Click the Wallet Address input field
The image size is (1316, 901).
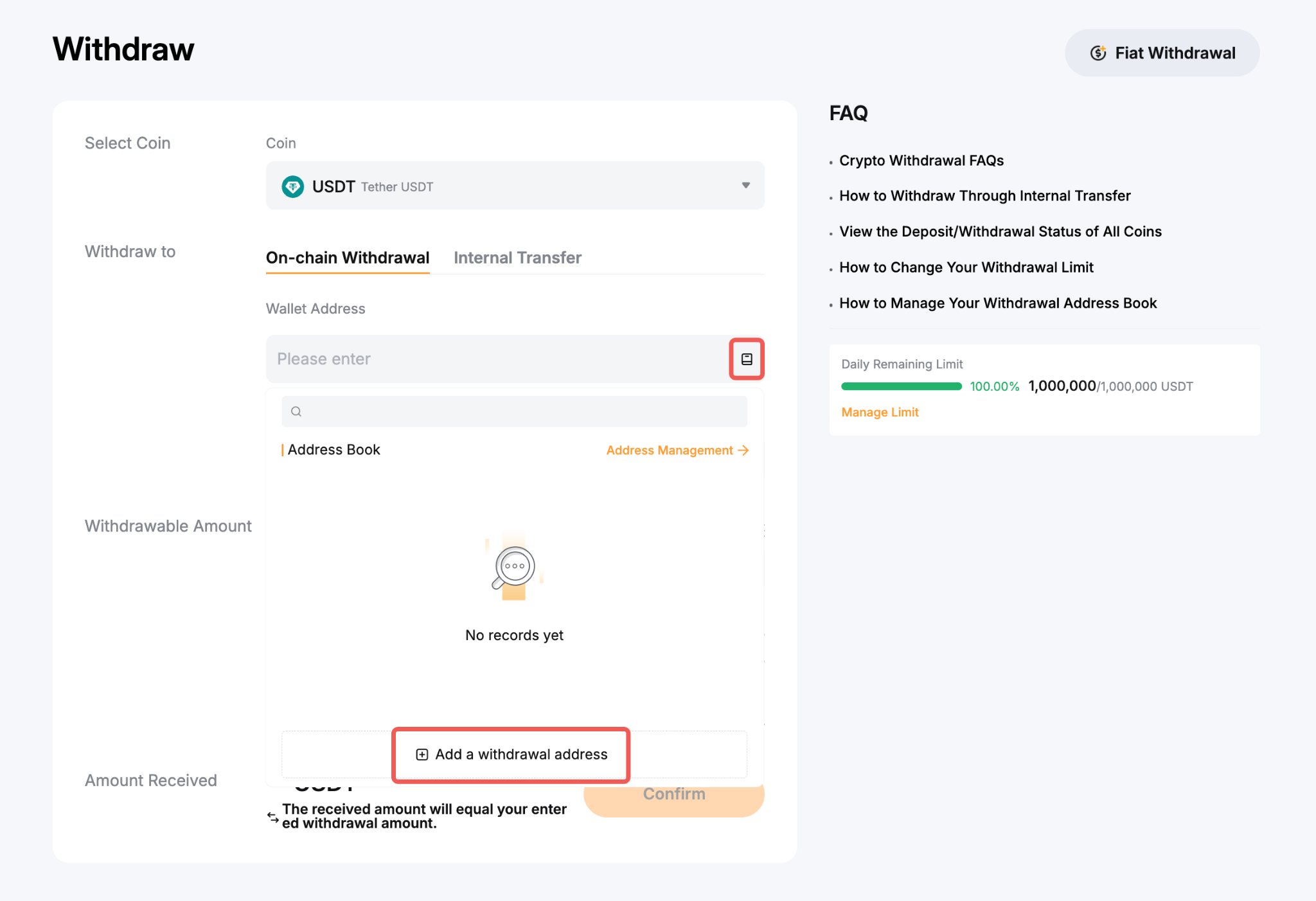(495, 359)
